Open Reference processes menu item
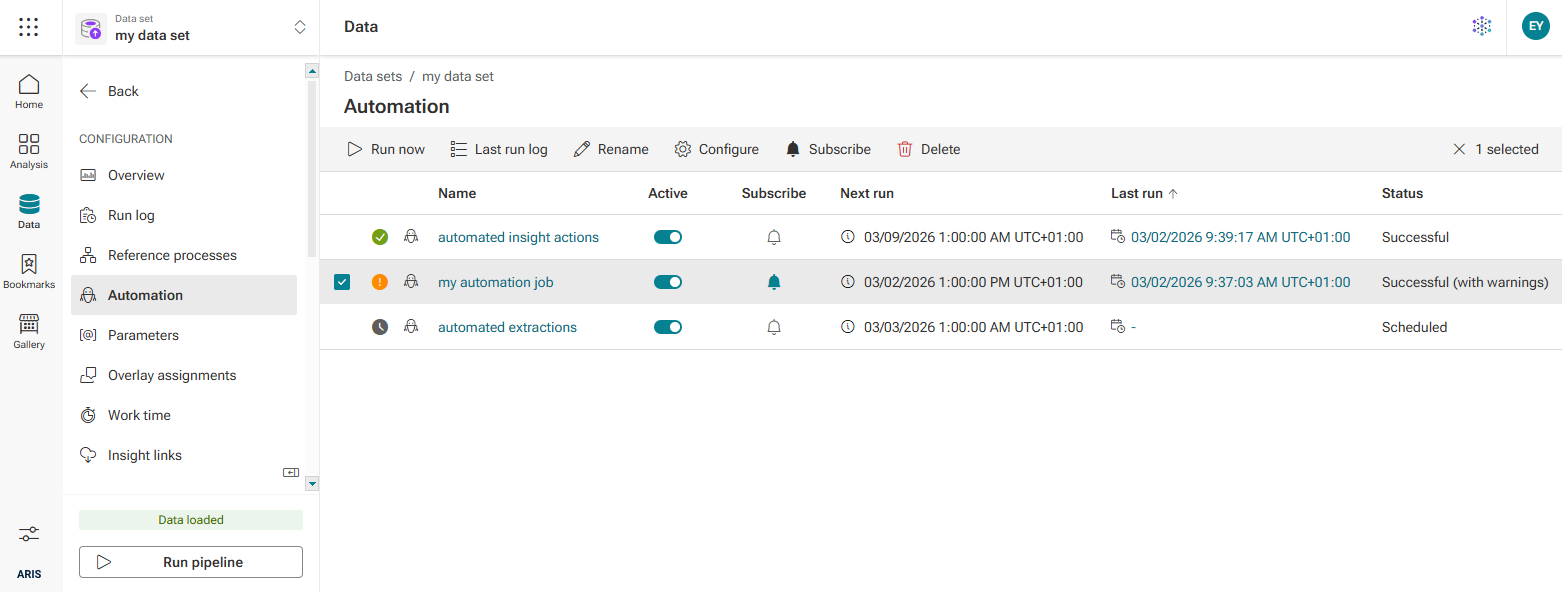1562x592 pixels. tap(184, 255)
